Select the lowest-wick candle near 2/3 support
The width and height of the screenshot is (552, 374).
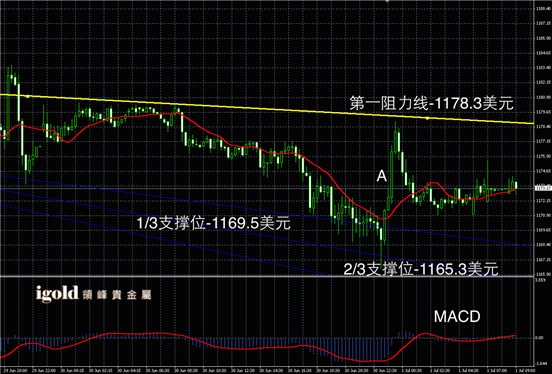pyautogui.click(x=381, y=243)
